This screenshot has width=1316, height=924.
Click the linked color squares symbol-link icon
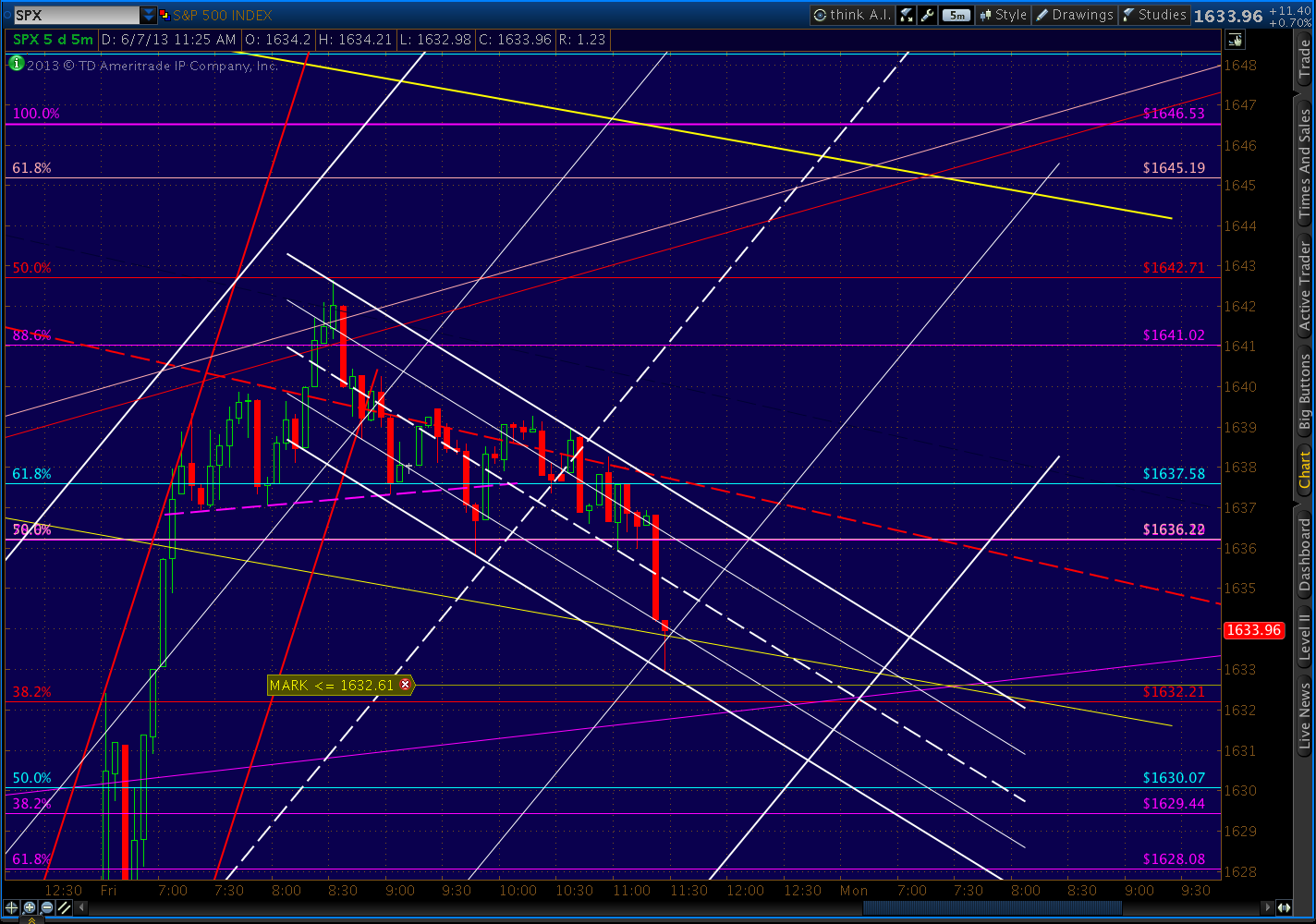tap(164, 15)
